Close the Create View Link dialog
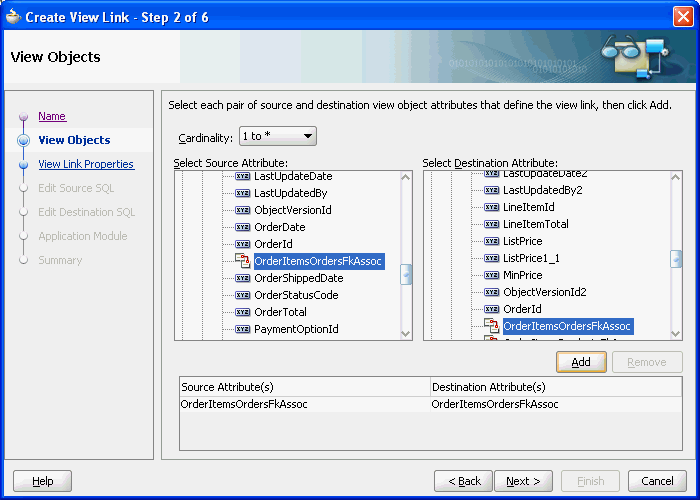This screenshot has height=500, width=700. click(683, 17)
